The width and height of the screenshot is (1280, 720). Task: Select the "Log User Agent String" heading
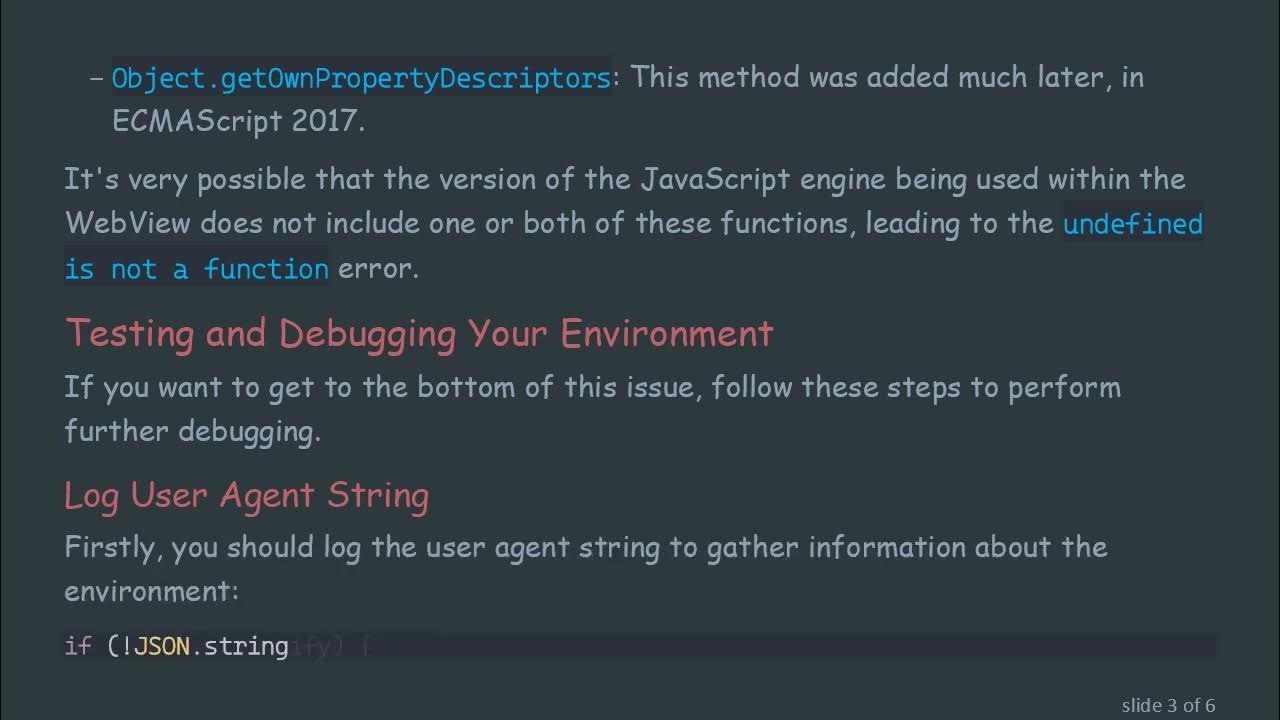click(246, 495)
